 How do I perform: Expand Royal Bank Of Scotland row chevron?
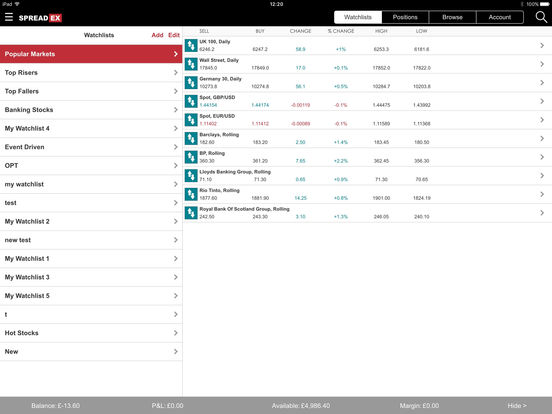click(x=542, y=213)
